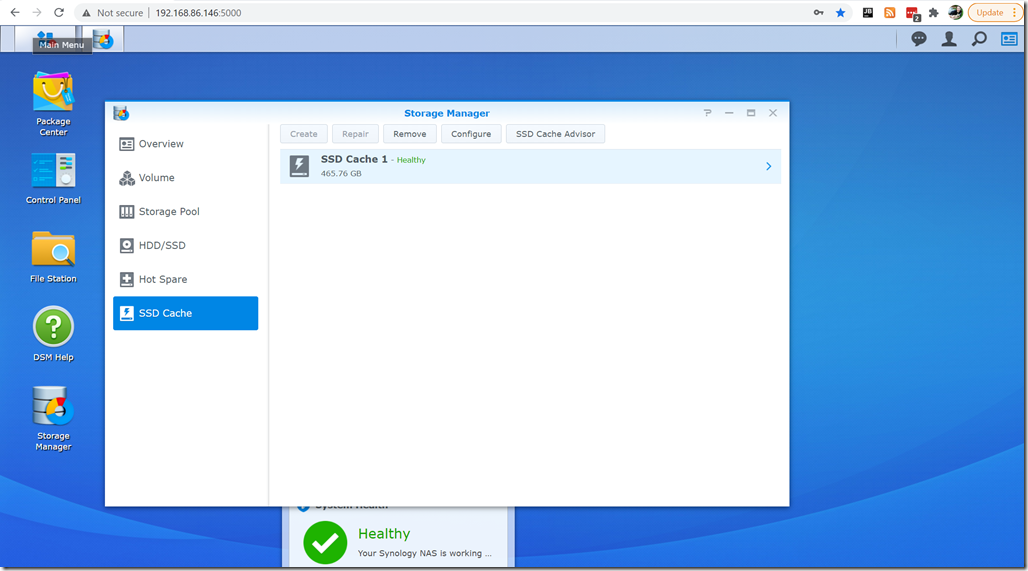Select SSD Cache sidebar item
1028x571 pixels.
[x=186, y=313]
